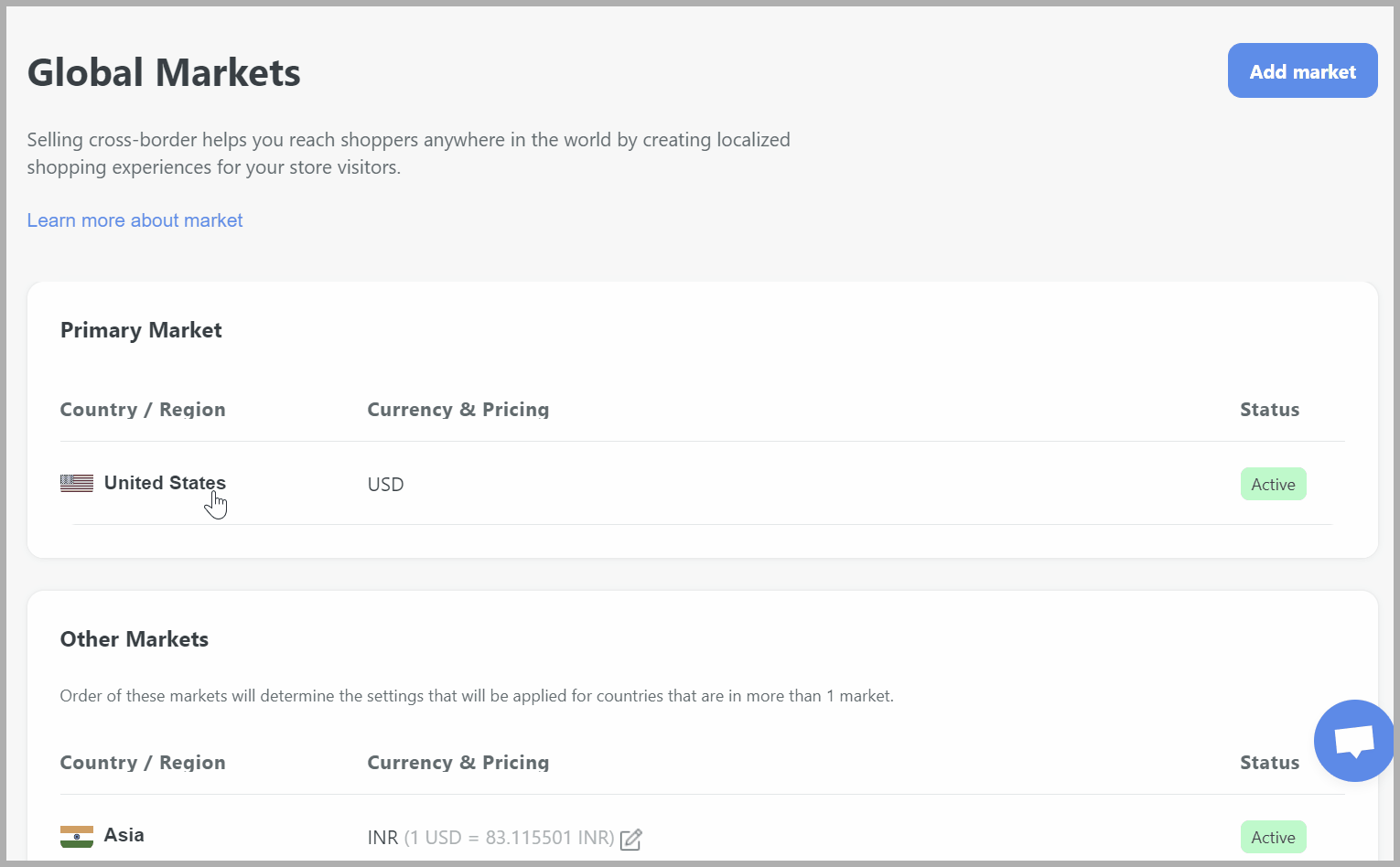Click the market order explanation text
The height and width of the screenshot is (867, 1400).
477,696
